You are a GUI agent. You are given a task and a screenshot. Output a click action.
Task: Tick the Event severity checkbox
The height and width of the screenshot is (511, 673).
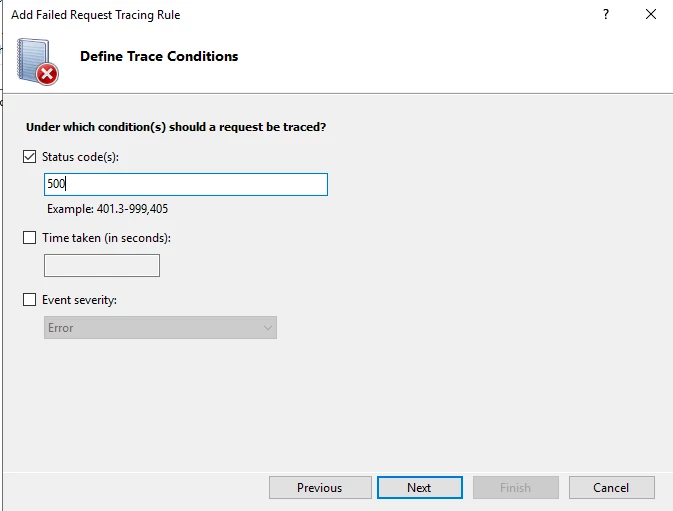tap(29, 299)
